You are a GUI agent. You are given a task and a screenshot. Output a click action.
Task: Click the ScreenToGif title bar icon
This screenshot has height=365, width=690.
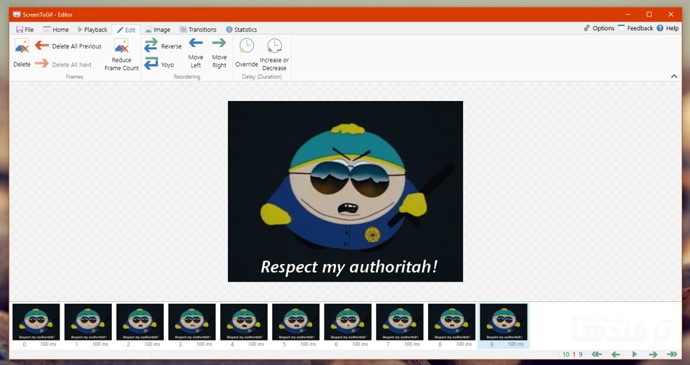pos(17,15)
